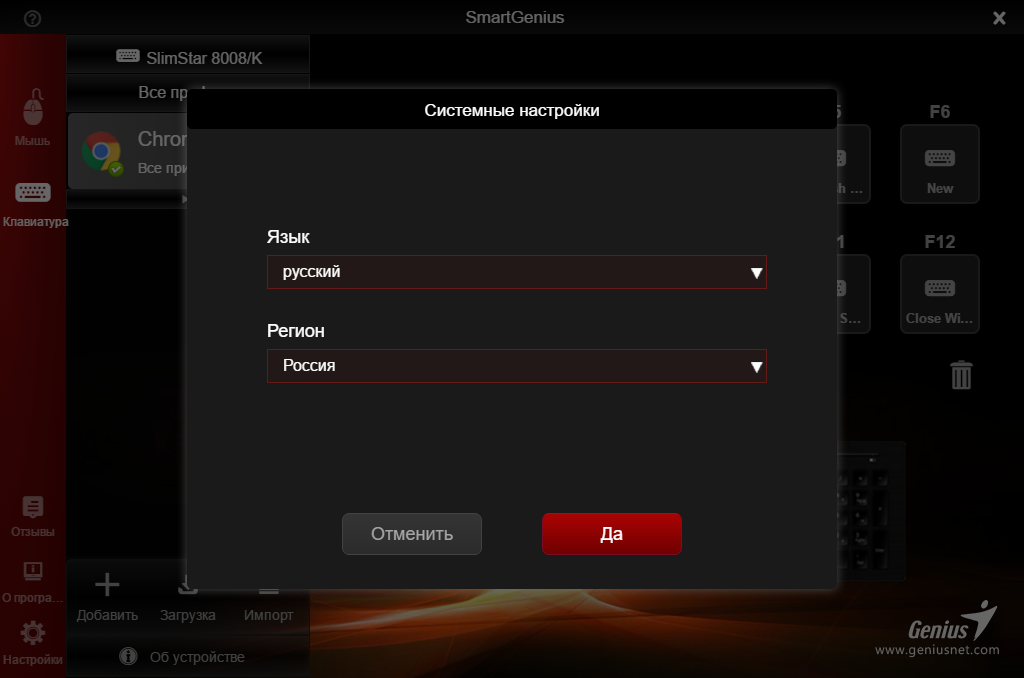Screen dimensions: 1024x678
Task: Click the F12 Close Window key button
Action: (x=940, y=294)
